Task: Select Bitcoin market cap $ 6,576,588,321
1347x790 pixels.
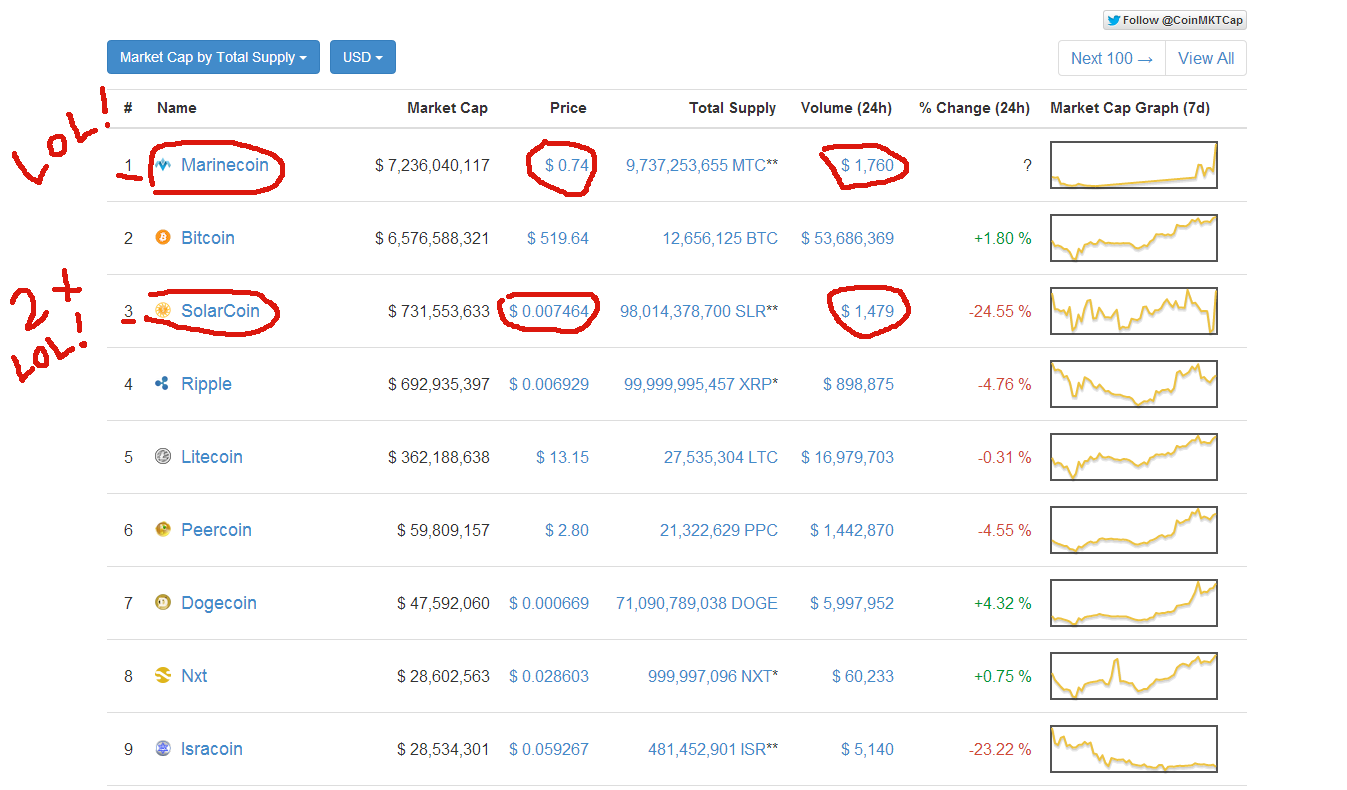Action: click(433, 238)
